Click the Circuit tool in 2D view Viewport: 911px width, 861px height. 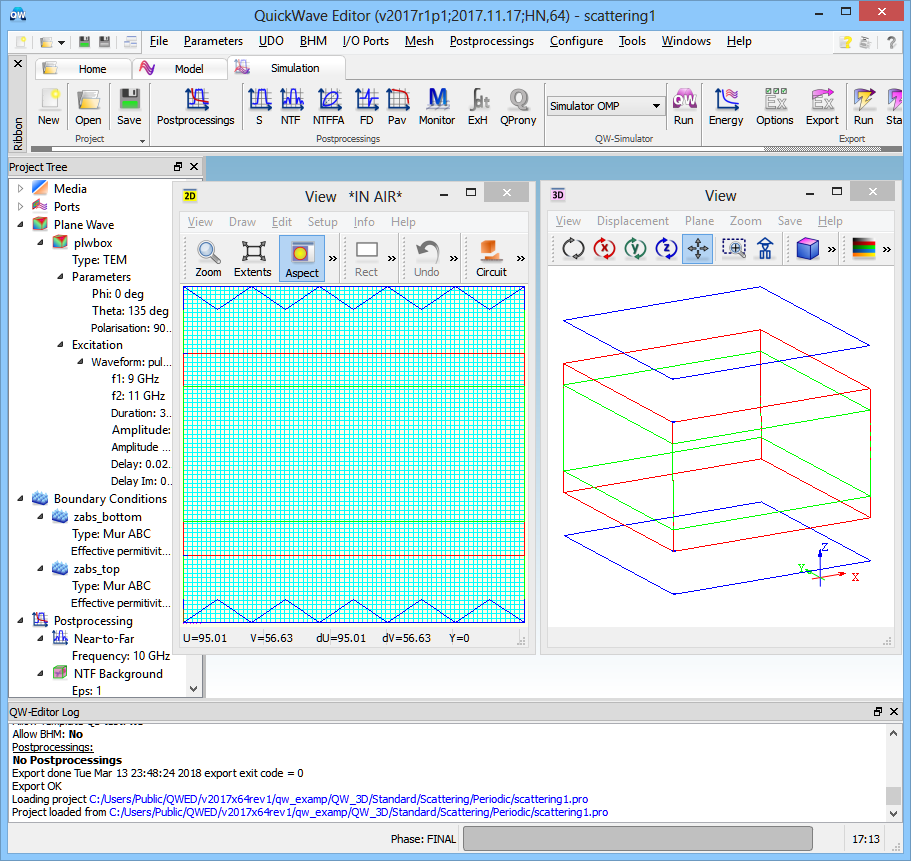491,258
